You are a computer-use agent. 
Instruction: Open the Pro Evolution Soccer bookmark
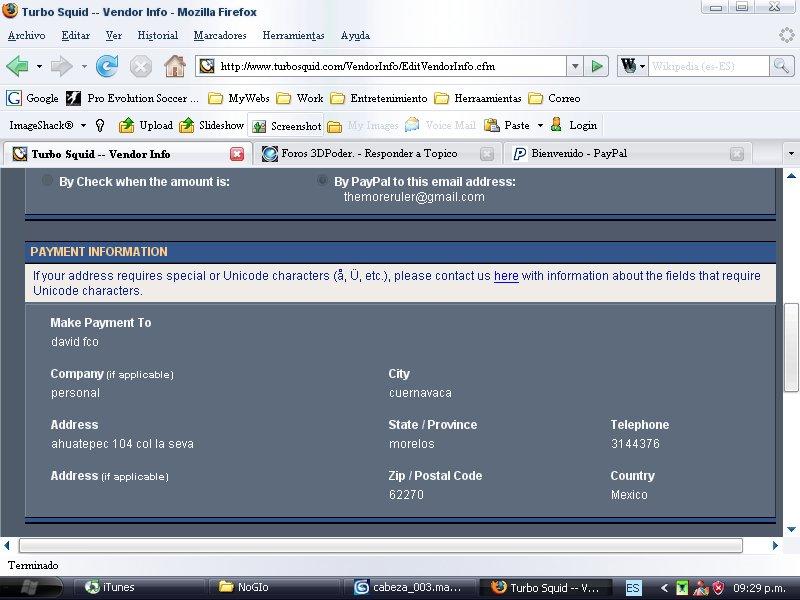pyautogui.click(x=132, y=98)
